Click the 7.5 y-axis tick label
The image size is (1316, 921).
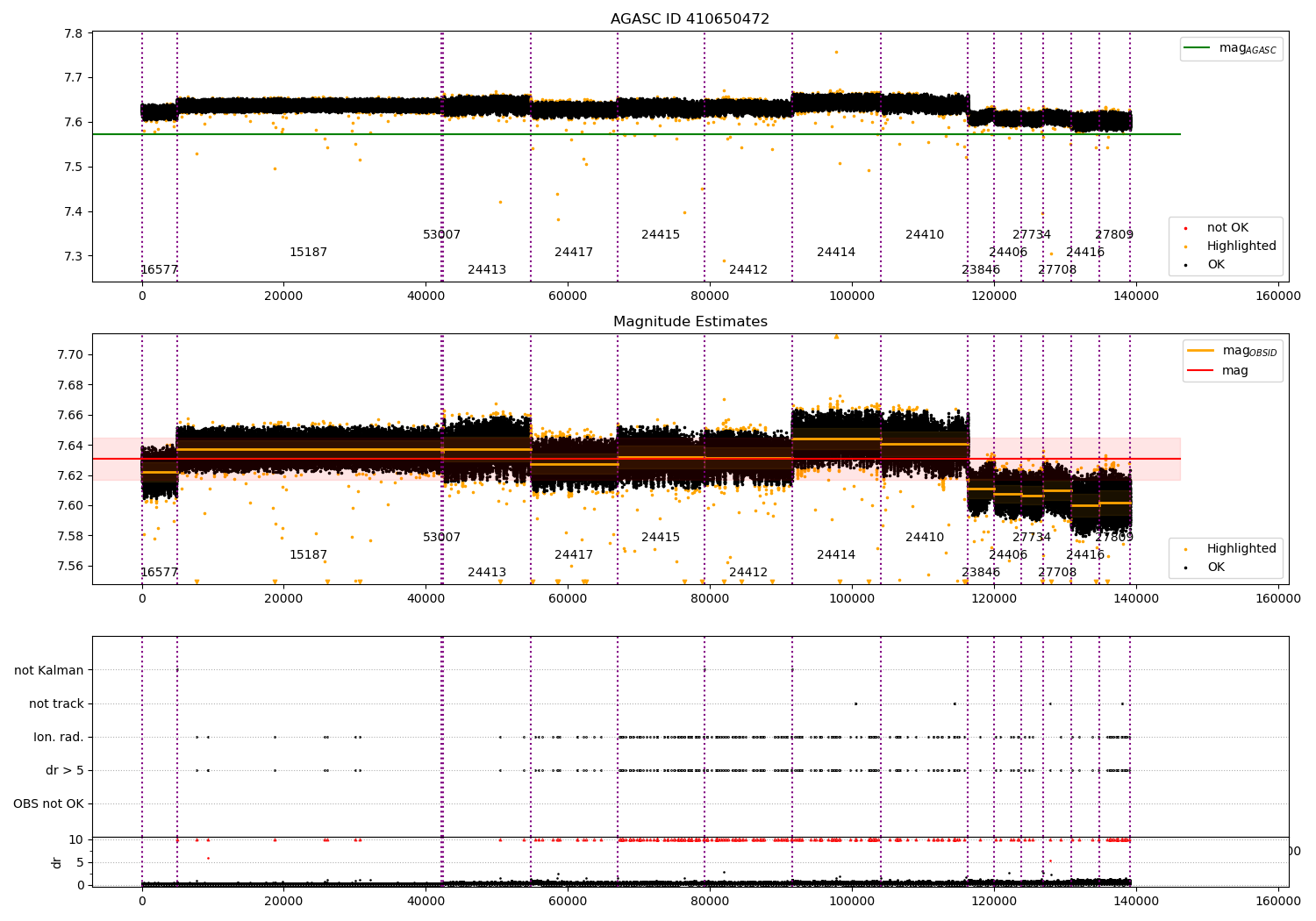(x=75, y=168)
